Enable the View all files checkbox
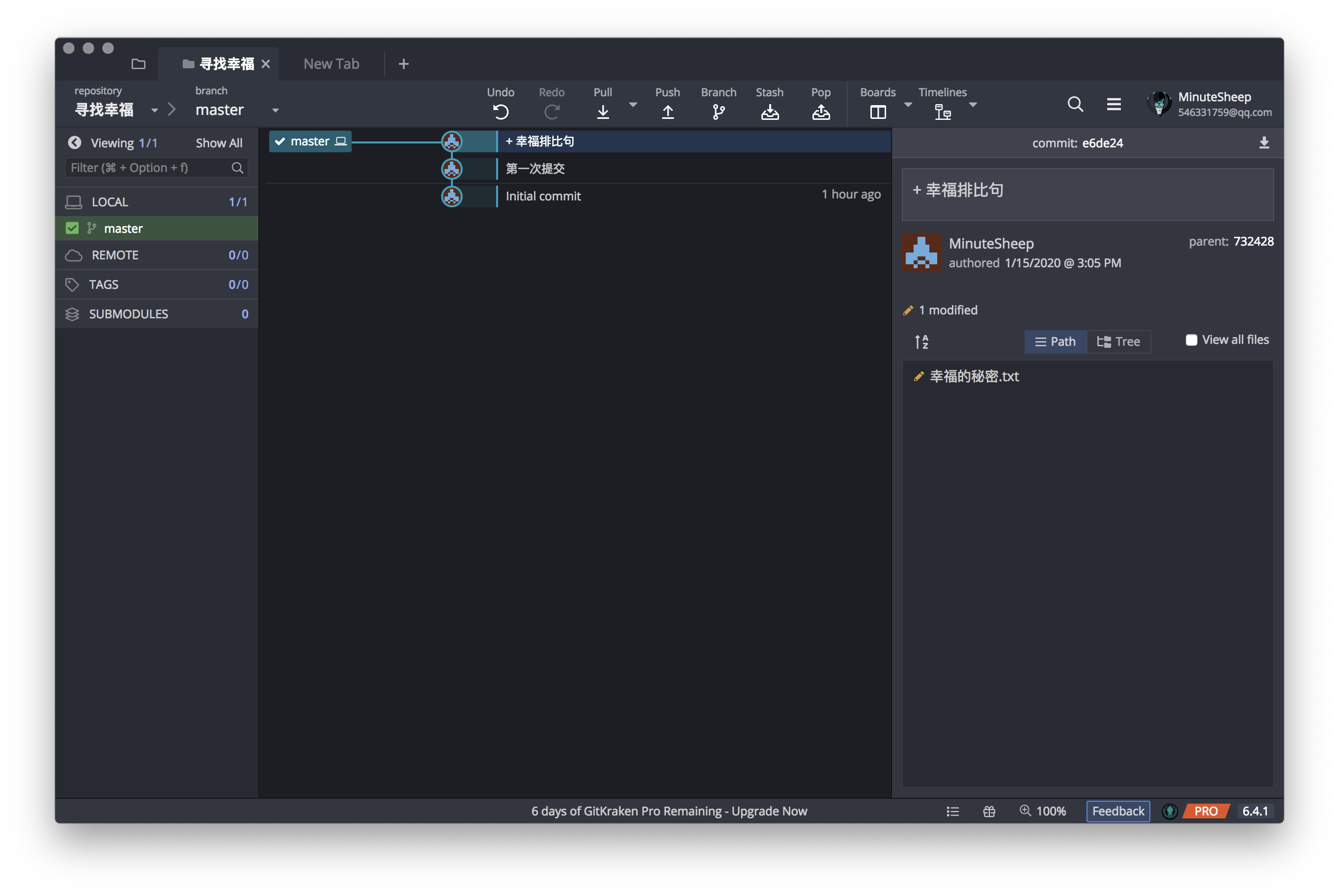Image resolution: width=1339 pixels, height=896 pixels. tap(1191, 340)
